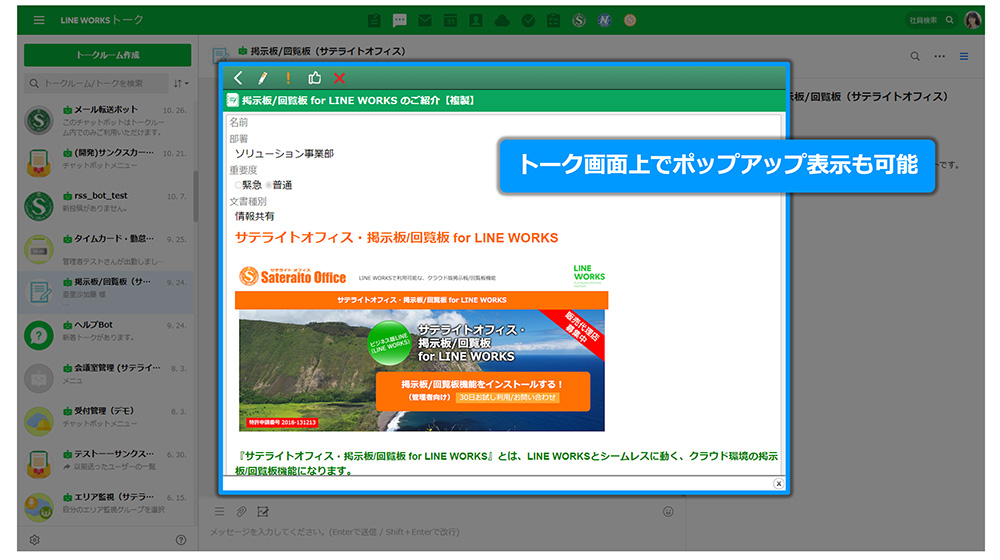1000x560 pixels.
Task: Open the タイムカード・勤怠 chat room
Action: pos(107,249)
